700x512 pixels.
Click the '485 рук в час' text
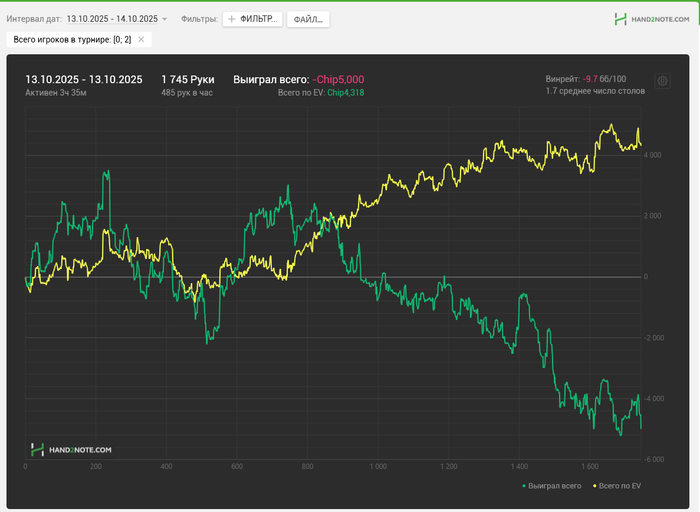[x=187, y=93]
